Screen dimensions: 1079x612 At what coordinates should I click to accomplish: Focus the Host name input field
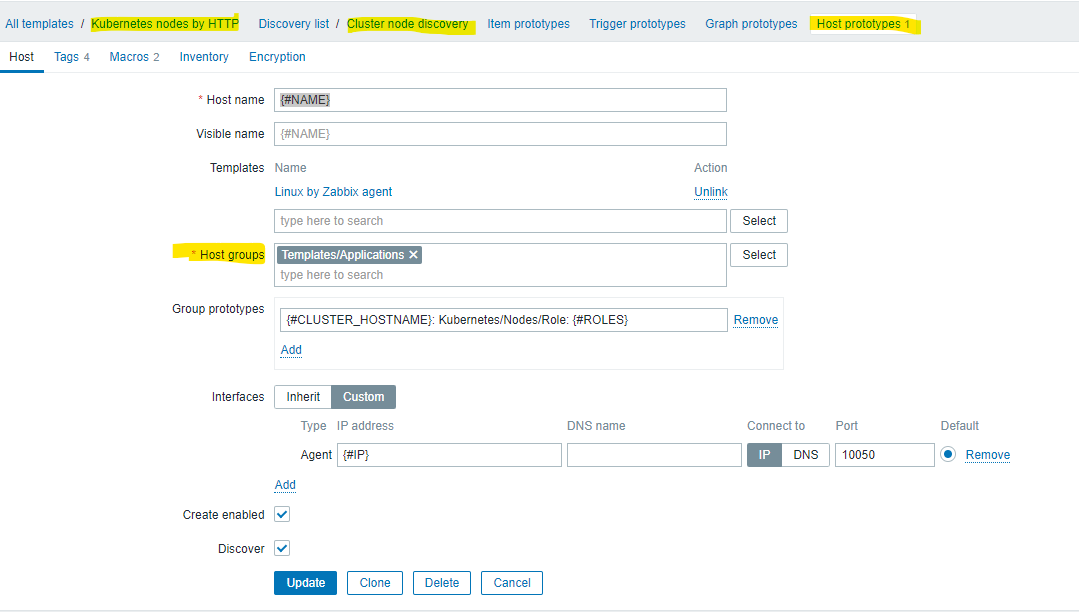500,100
